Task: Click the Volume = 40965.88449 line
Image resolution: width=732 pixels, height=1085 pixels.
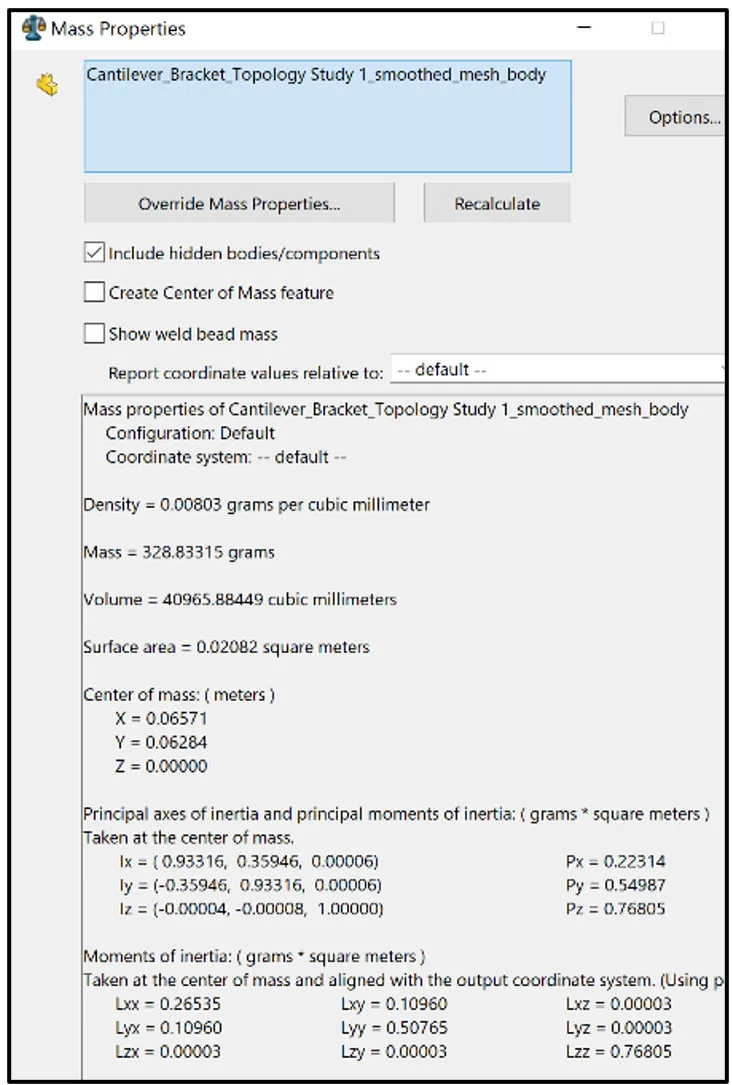Action: pos(240,600)
